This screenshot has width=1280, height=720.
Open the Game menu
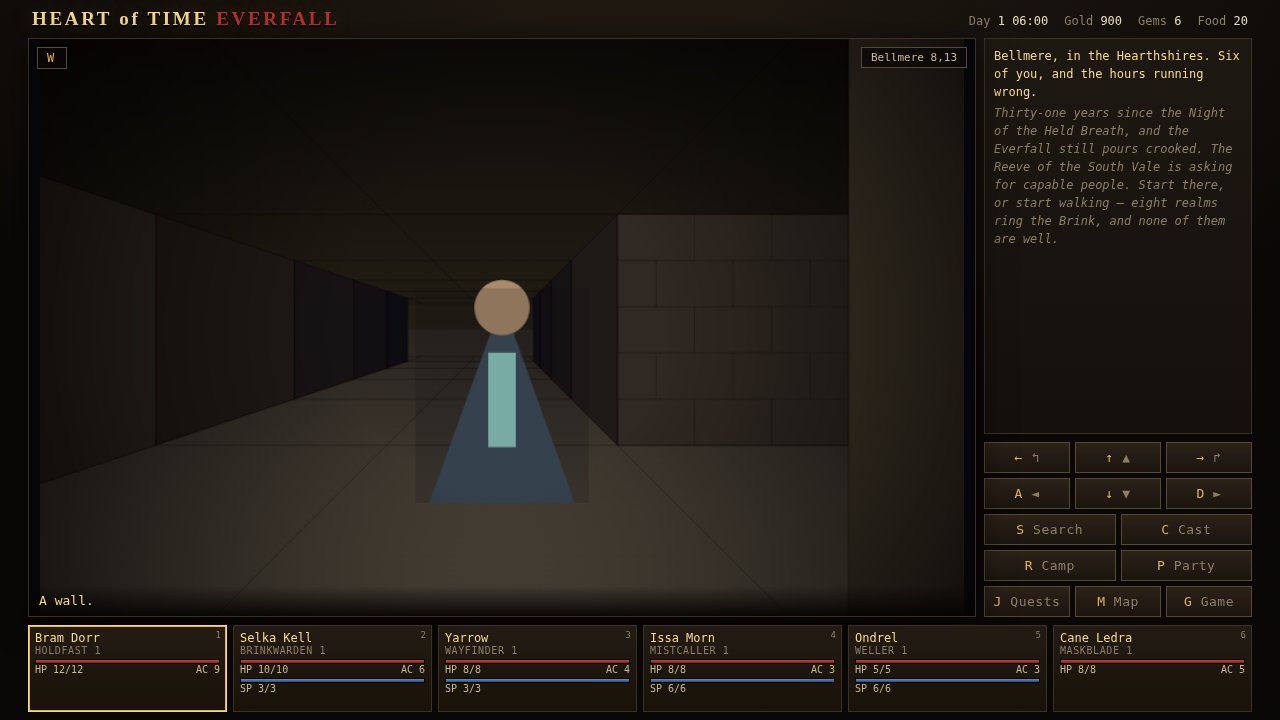1209,602
